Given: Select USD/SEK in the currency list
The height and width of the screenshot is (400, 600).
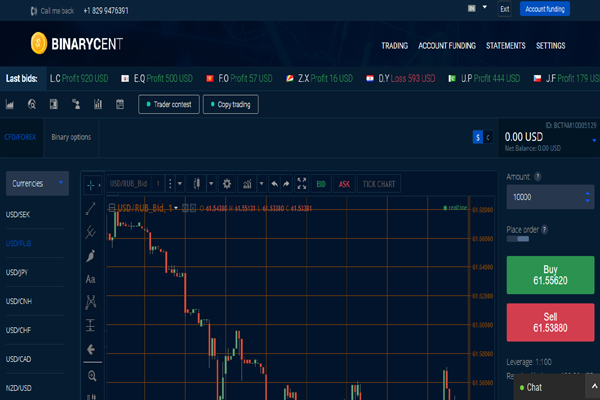Looking at the screenshot, I should (18, 214).
